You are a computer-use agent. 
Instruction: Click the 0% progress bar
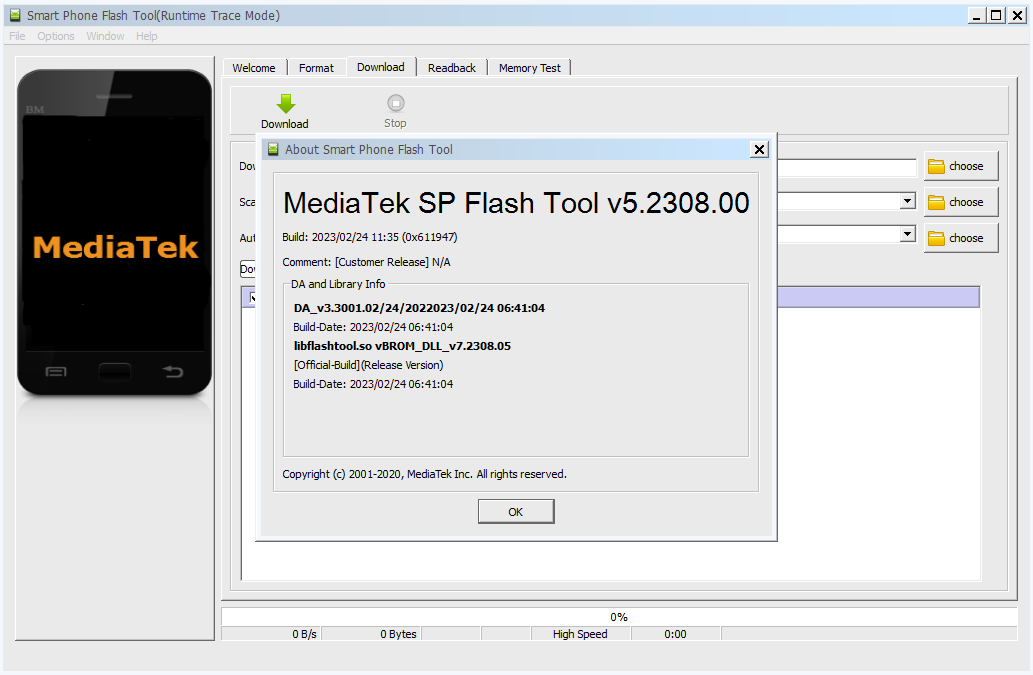click(619, 616)
